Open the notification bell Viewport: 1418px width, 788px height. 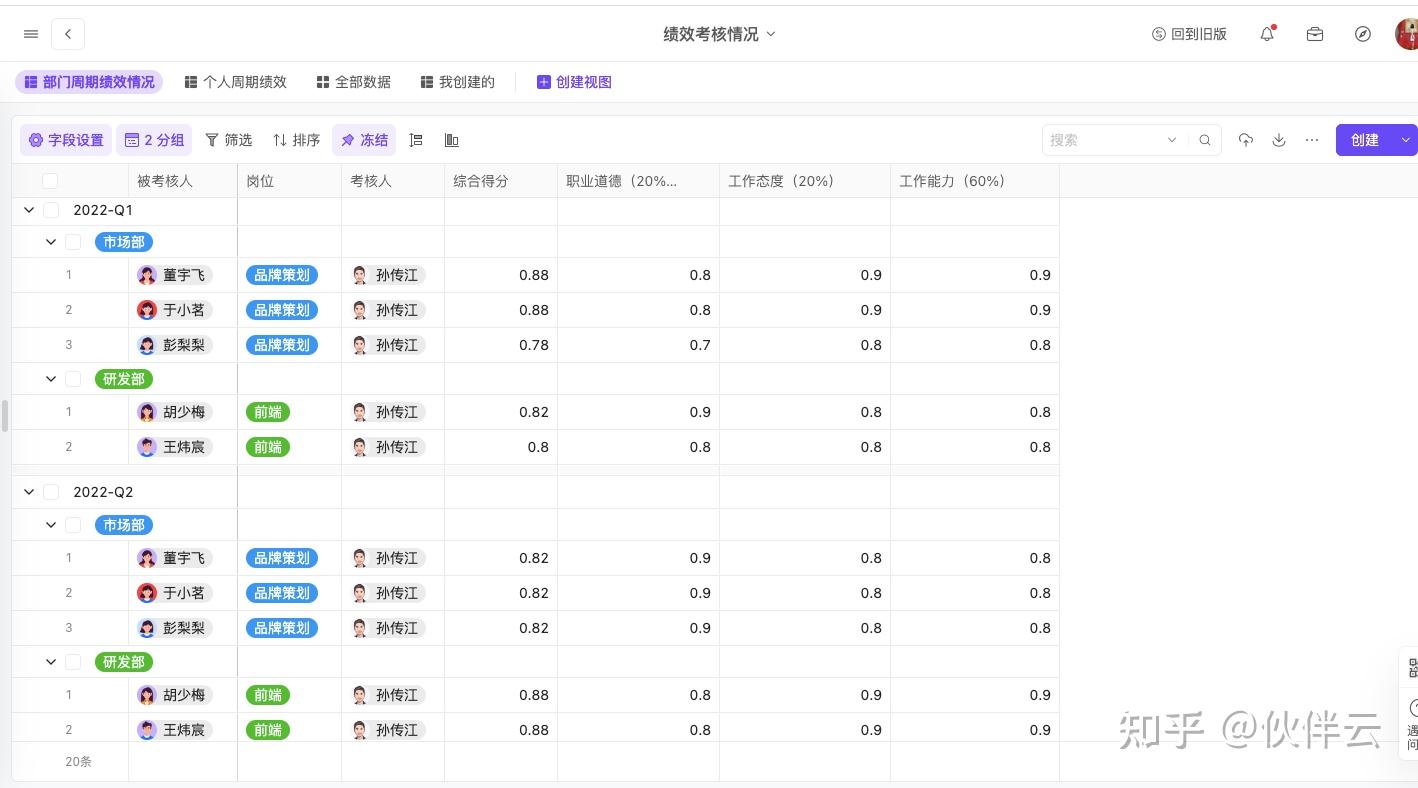click(1268, 34)
